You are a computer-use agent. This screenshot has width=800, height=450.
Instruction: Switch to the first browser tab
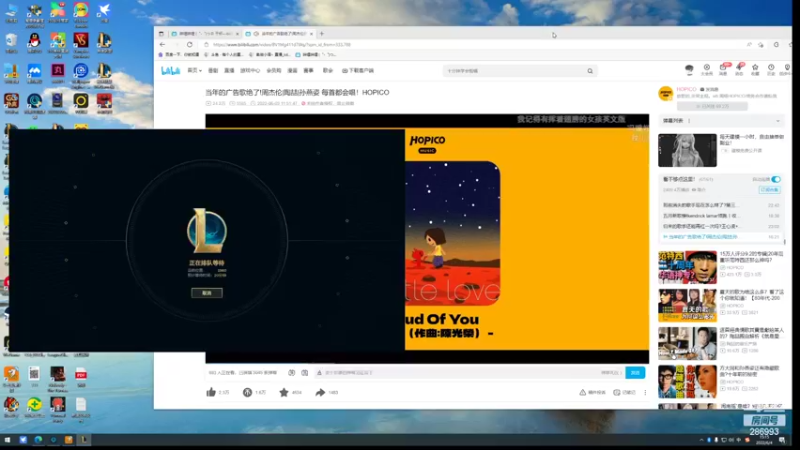pyautogui.click(x=205, y=34)
